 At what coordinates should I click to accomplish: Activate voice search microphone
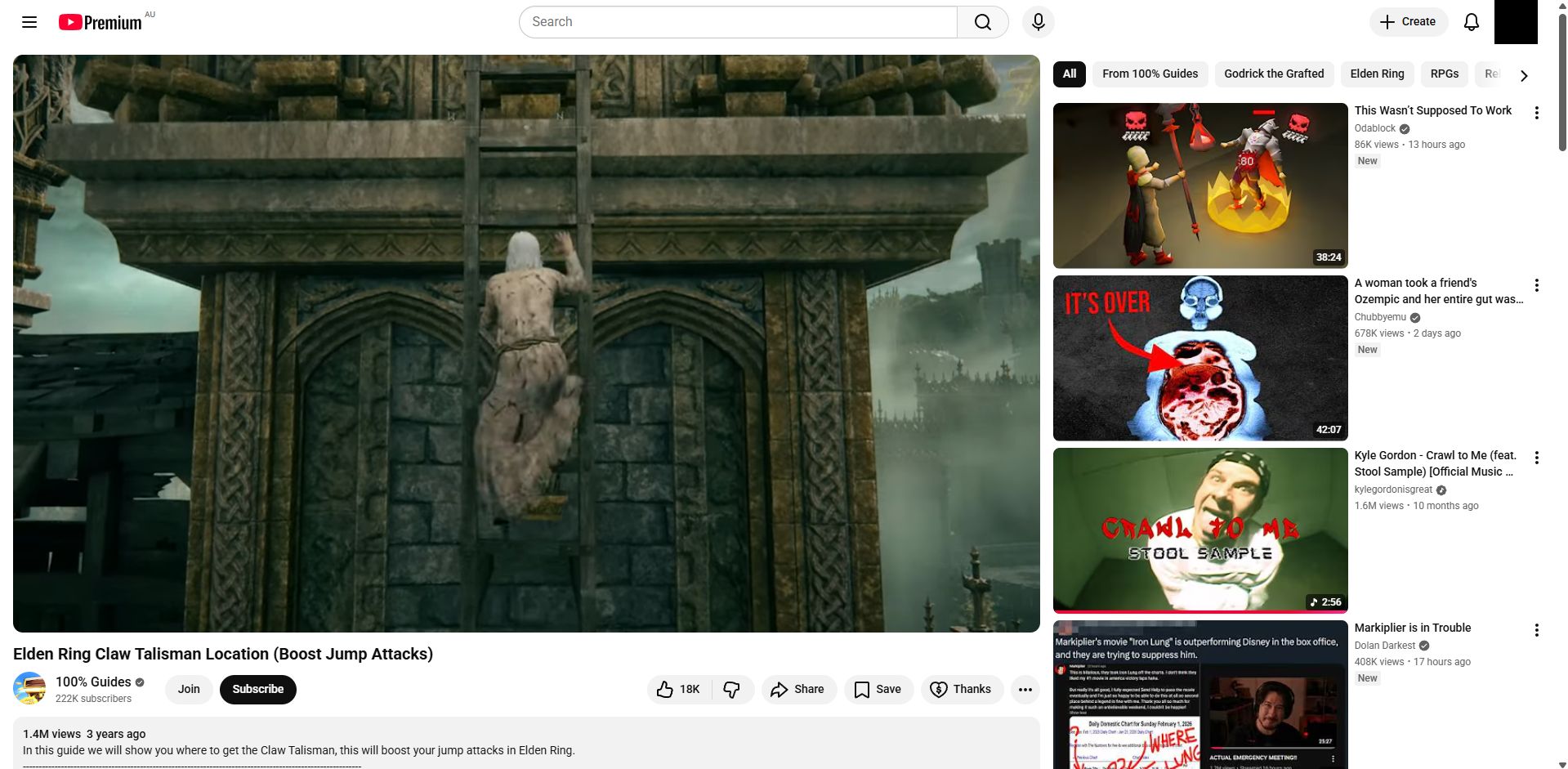tap(1038, 22)
